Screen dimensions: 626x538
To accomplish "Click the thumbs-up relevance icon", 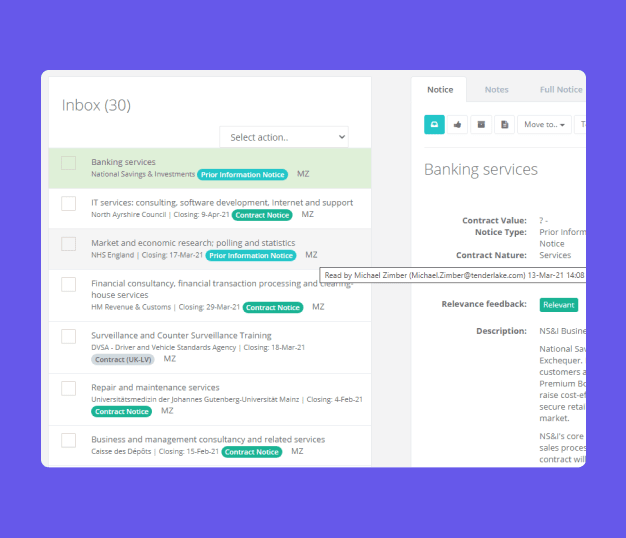I will [x=458, y=125].
